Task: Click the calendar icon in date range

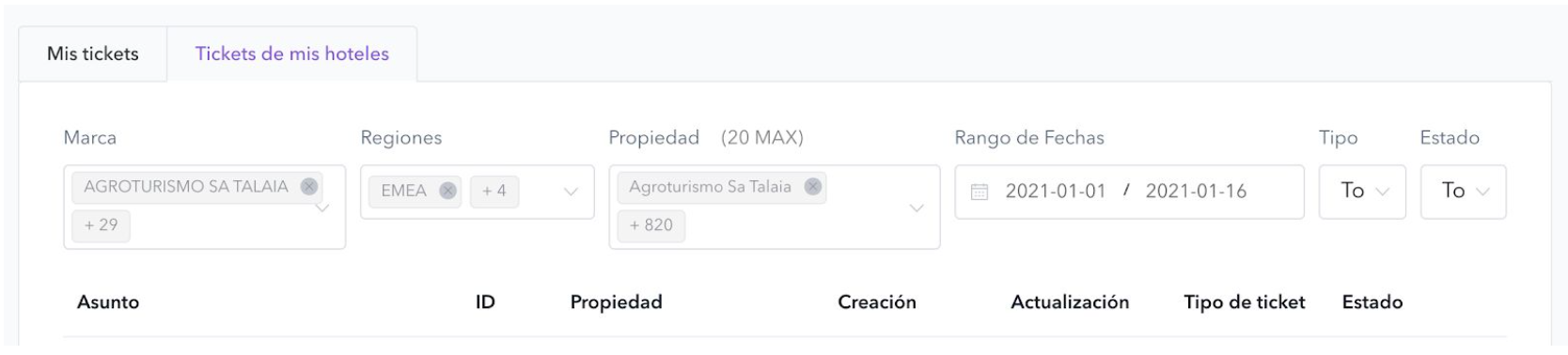Action: tap(980, 192)
